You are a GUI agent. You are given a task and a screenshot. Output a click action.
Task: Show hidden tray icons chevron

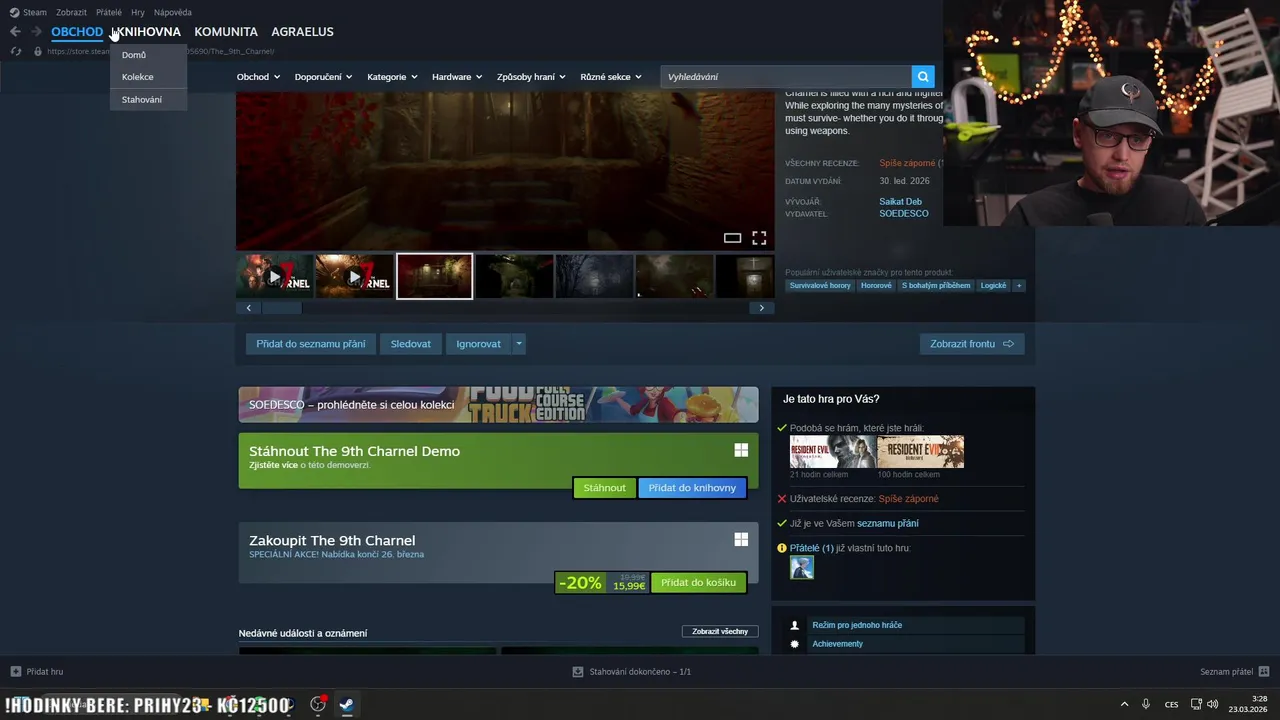click(x=1124, y=704)
